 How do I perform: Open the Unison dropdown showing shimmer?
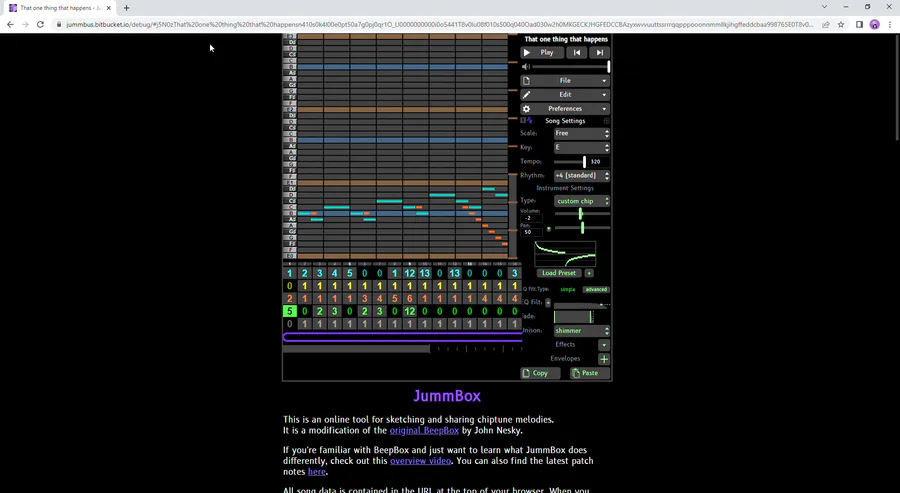(x=581, y=331)
